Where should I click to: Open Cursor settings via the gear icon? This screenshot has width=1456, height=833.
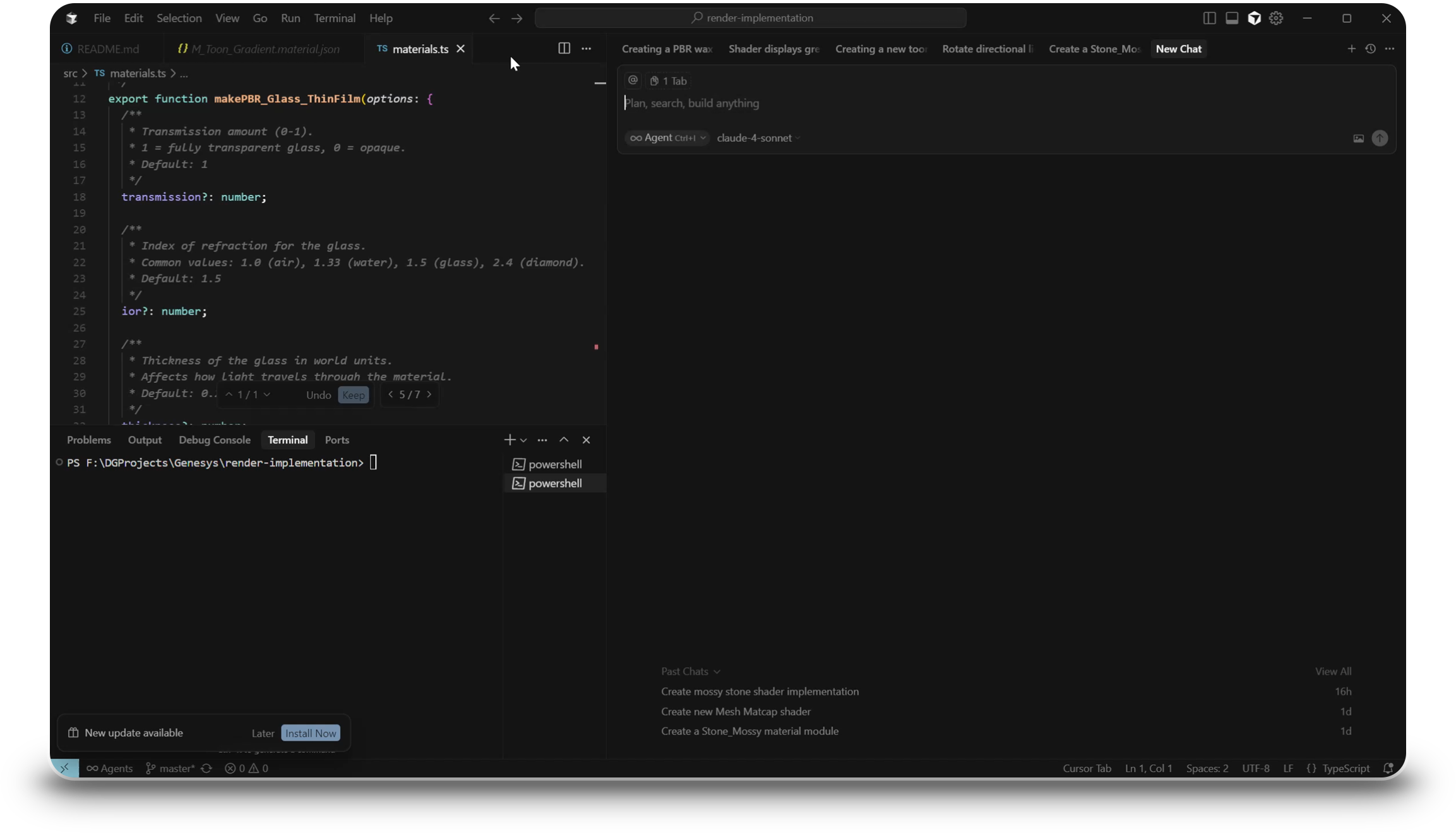[1275, 18]
